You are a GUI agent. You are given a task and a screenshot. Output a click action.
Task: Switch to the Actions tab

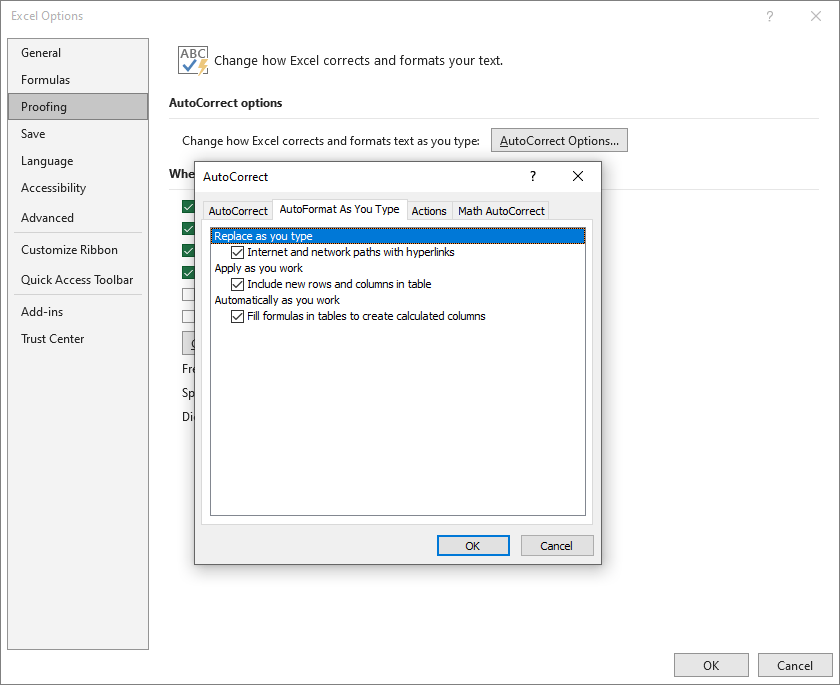429,211
